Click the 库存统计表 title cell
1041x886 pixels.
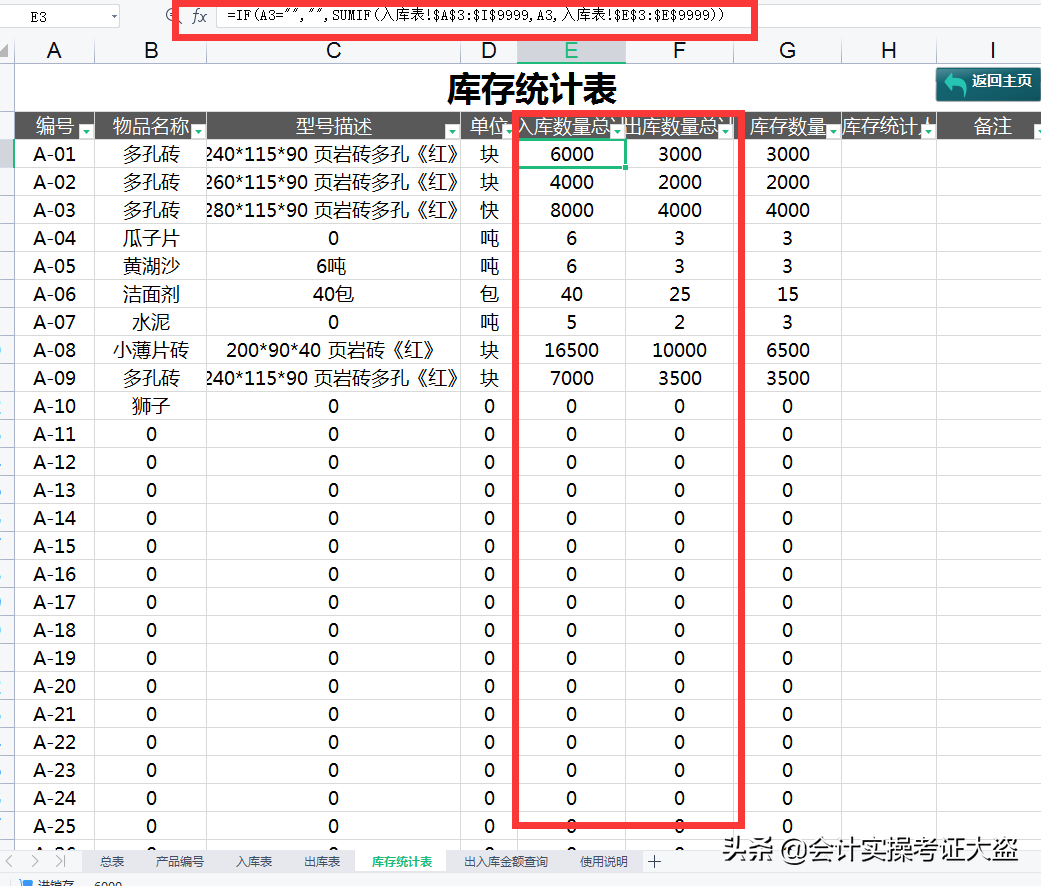tap(532, 89)
